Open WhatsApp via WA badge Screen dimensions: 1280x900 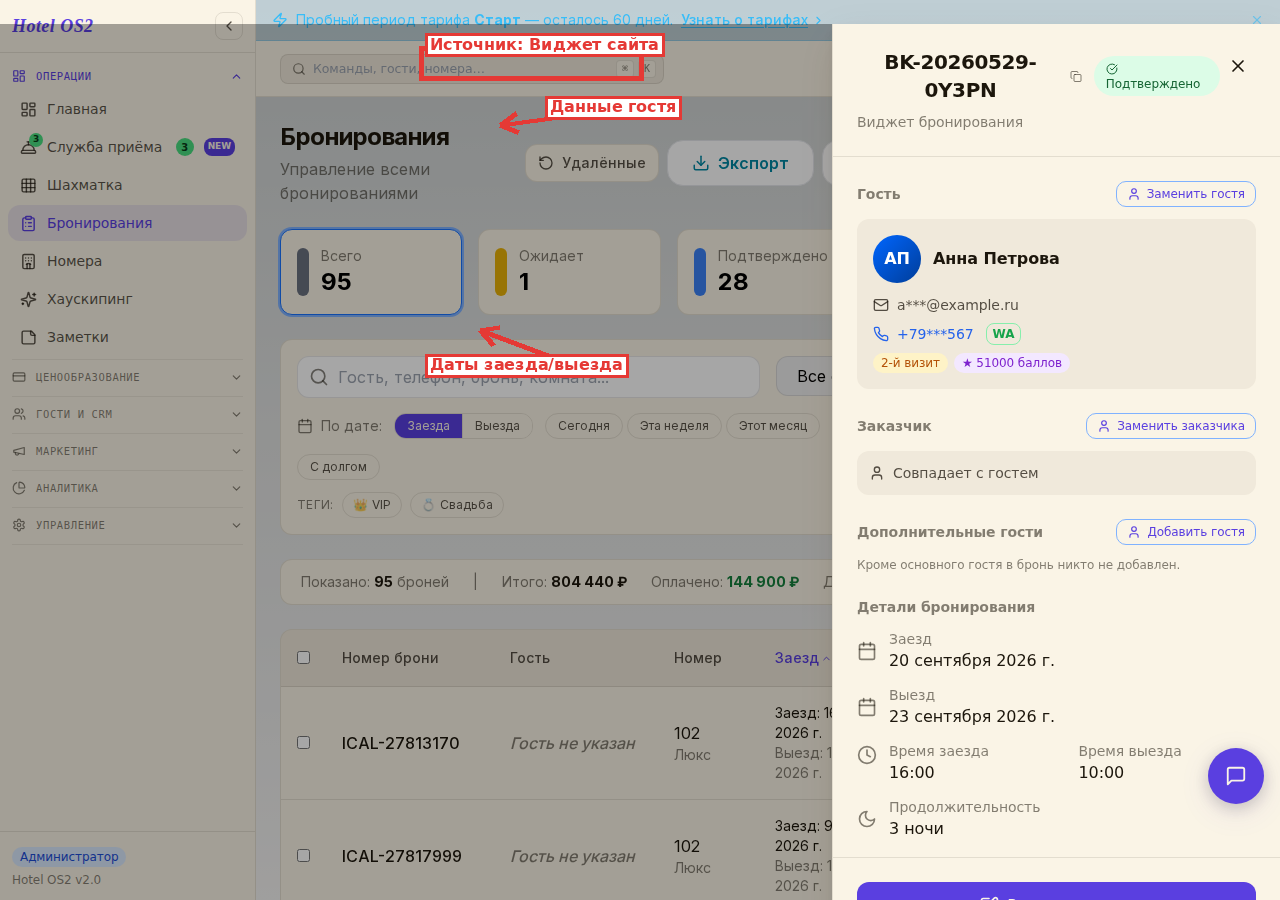(x=1003, y=334)
